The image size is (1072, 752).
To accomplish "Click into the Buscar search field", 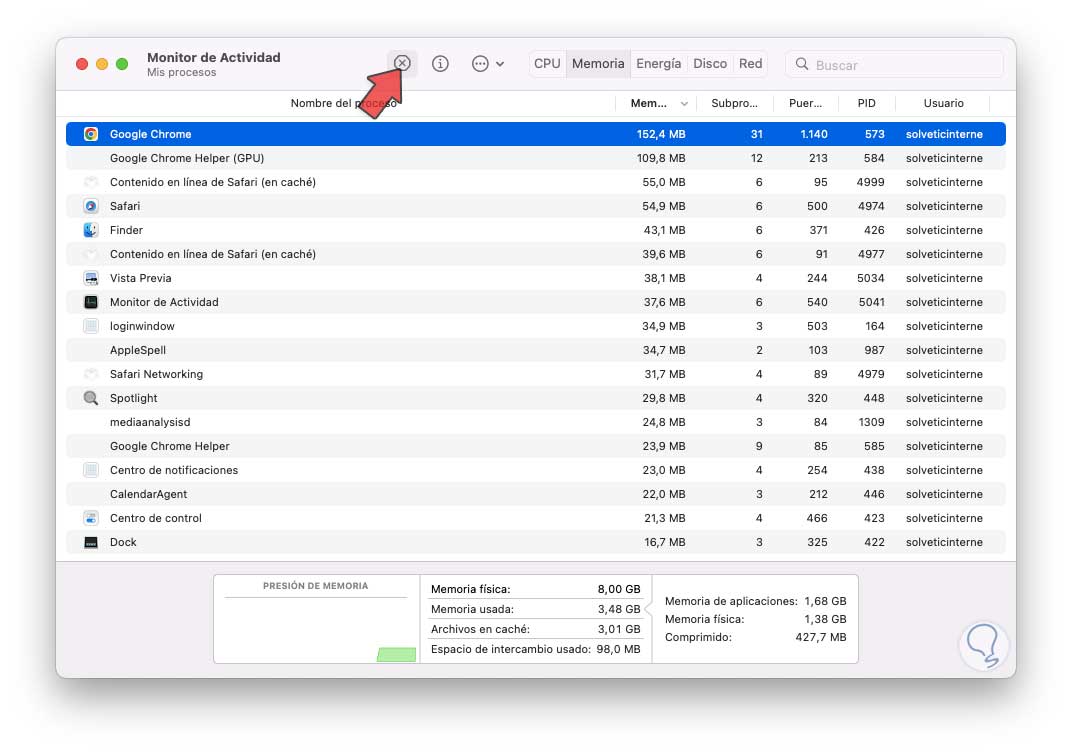I will pos(894,64).
